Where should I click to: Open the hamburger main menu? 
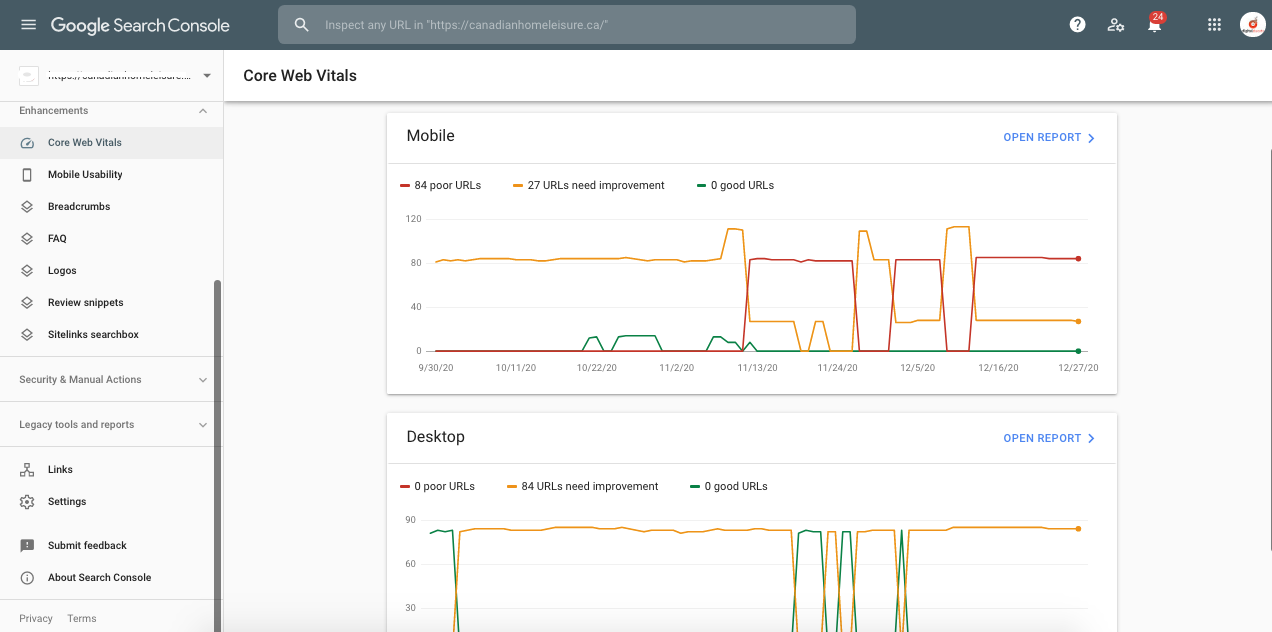pos(28,25)
